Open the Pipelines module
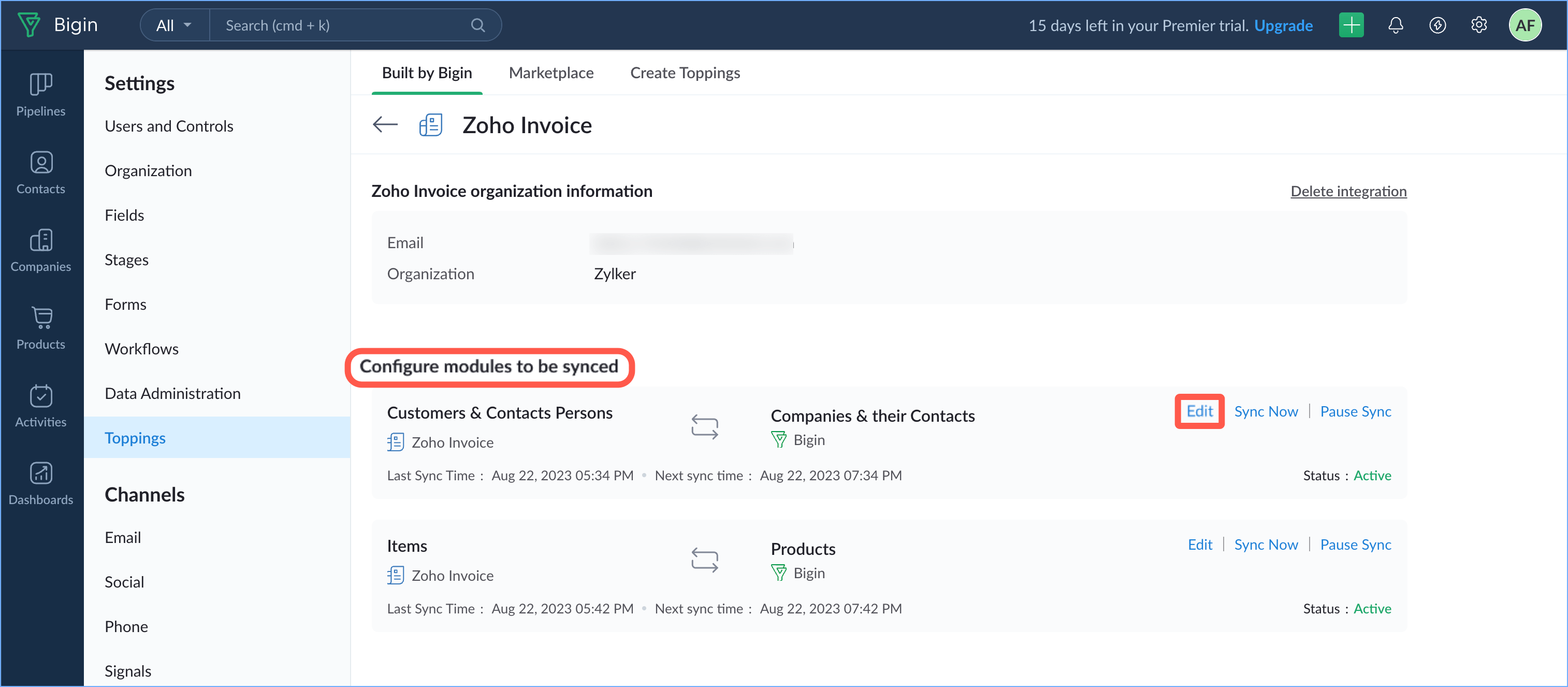This screenshot has width=1568, height=687. (41, 94)
